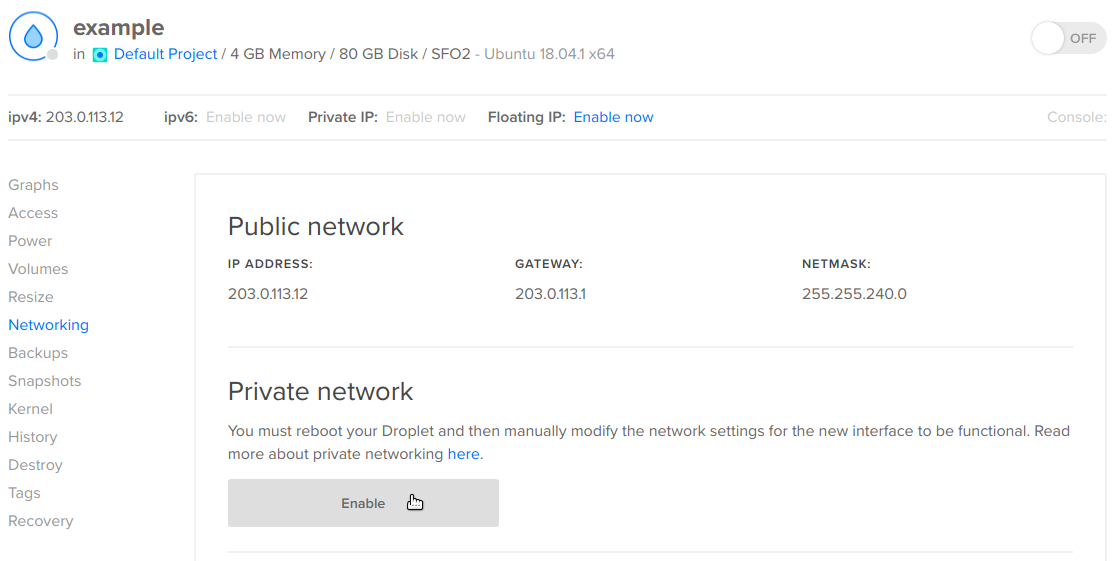Image resolution: width=1115 pixels, height=561 pixels.
Task: Click the gateway value 203.0.113.1
Action: 550,294
